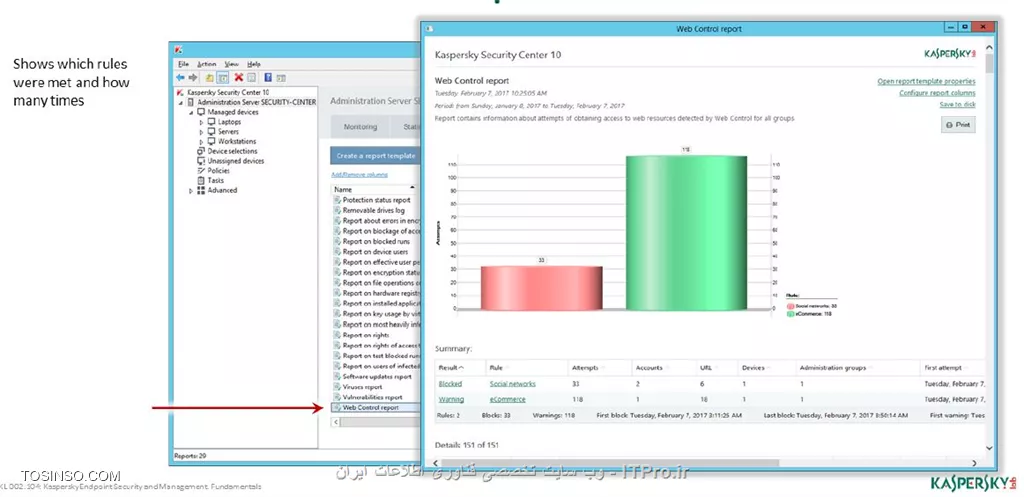Click the Workstations node icon
Image resolution: width=1024 pixels, height=497 pixels.
pos(212,141)
